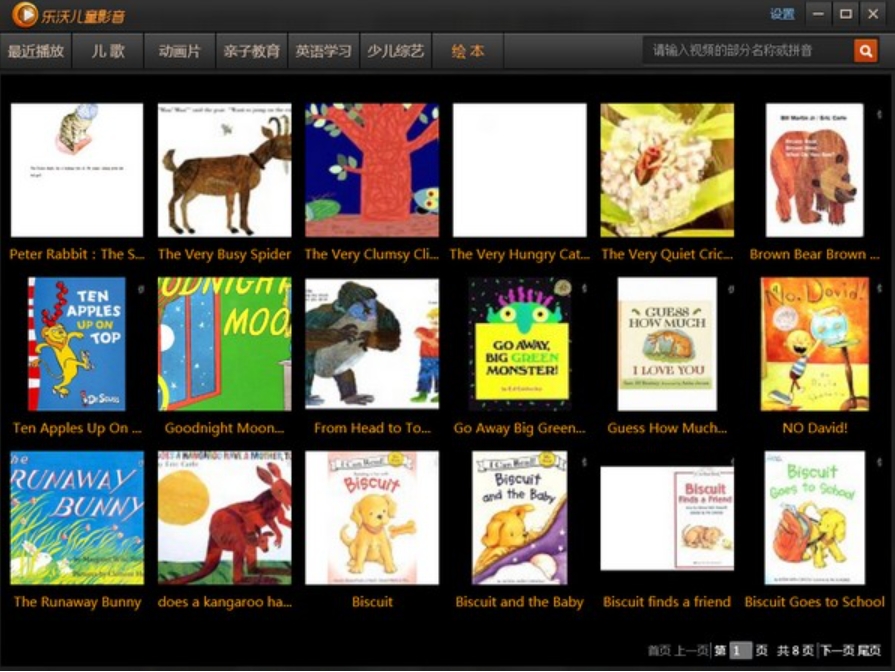The image size is (895, 672).
Task: Click the orange search magnifier icon
Action: coord(865,51)
